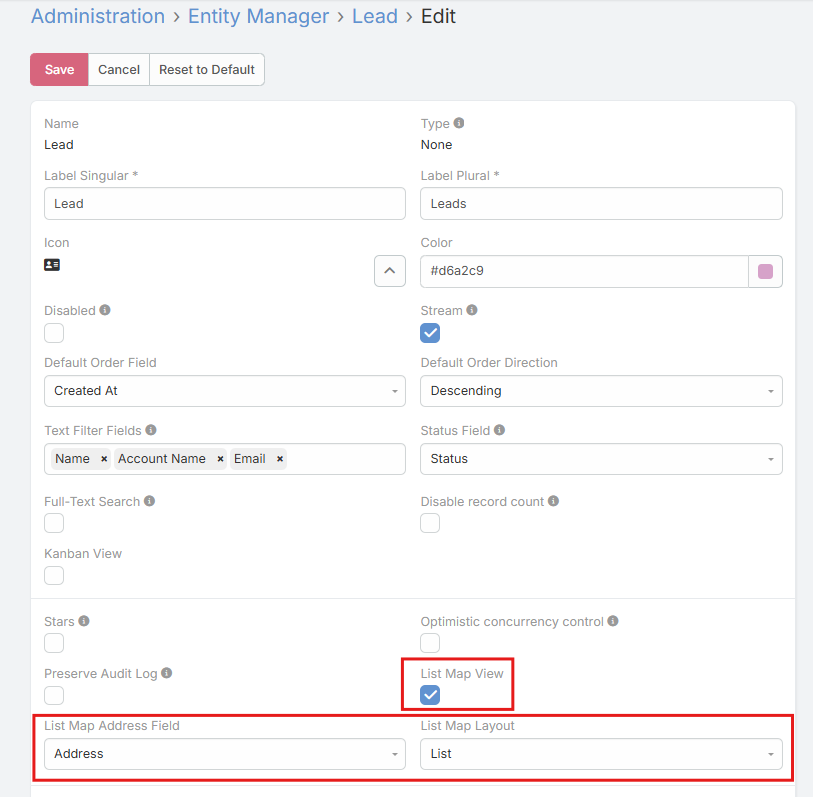
Task: Click the info icon beside Stream label
Action: pos(472,310)
